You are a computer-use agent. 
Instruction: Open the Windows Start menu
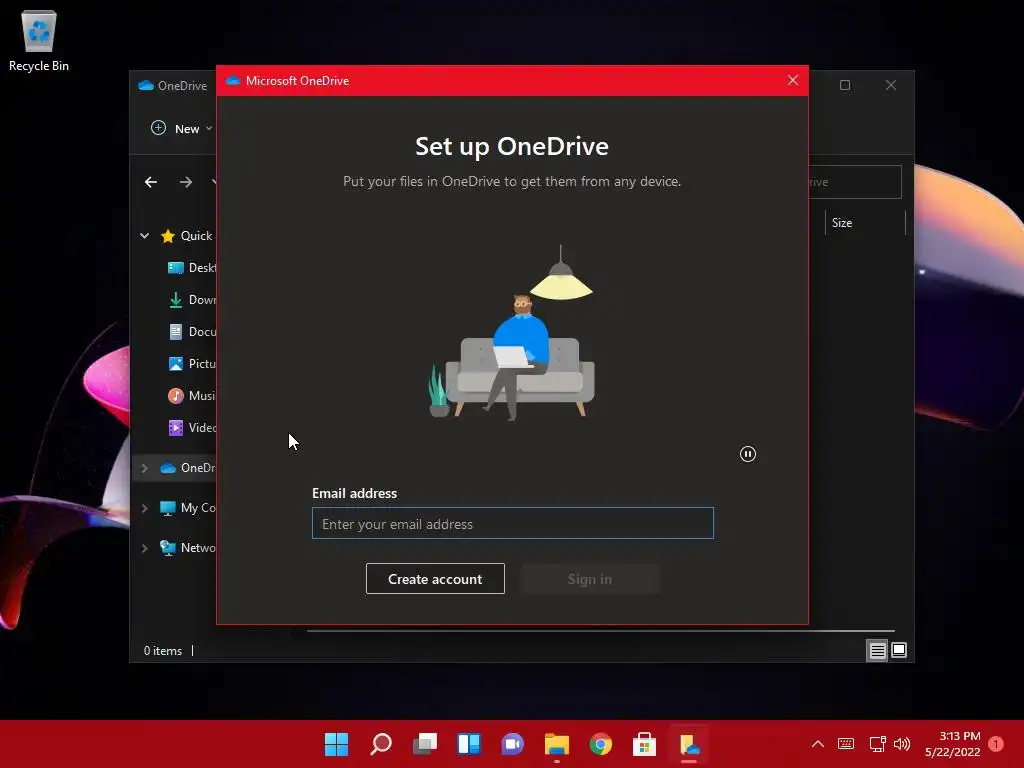coord(336,744)
